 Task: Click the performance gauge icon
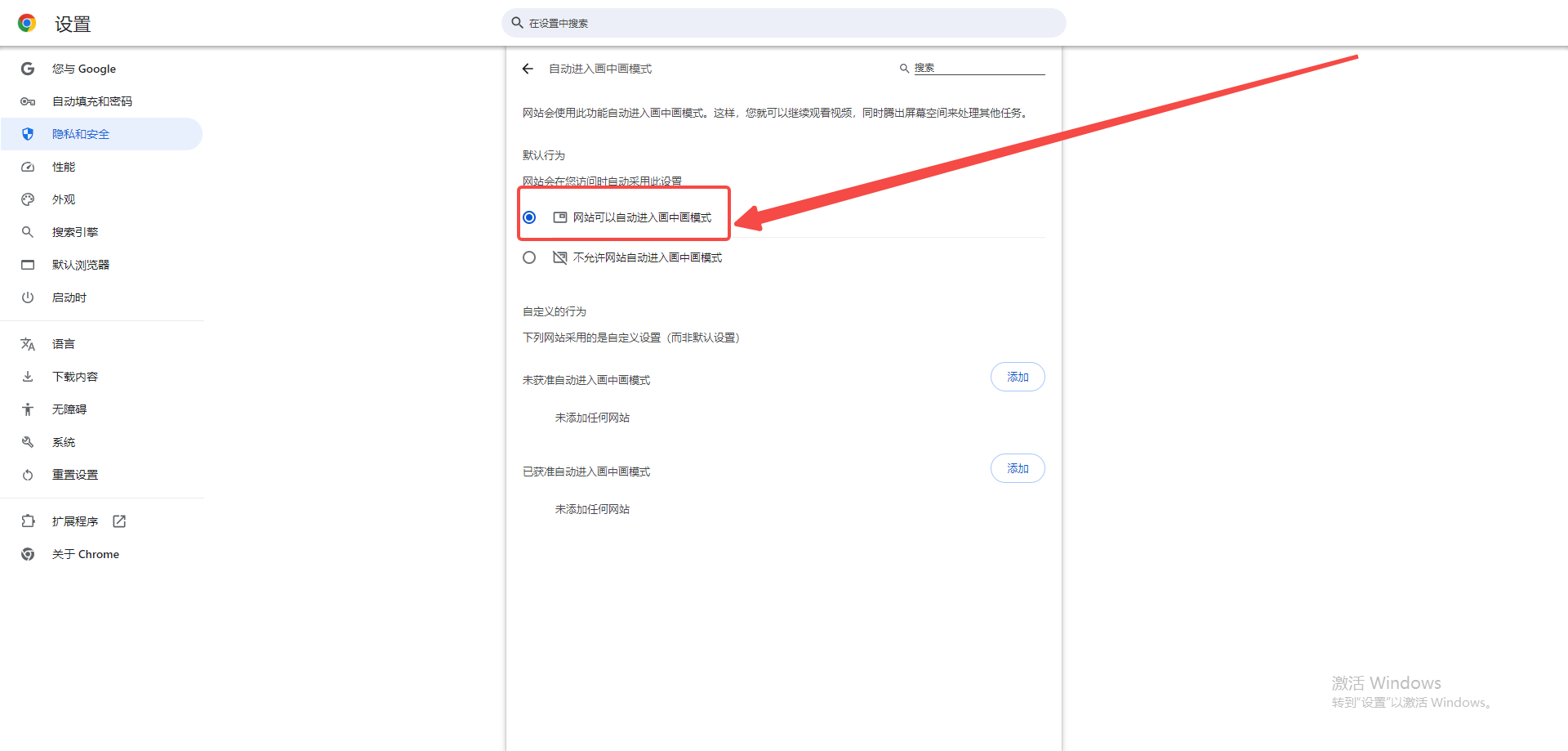(28, 167)
